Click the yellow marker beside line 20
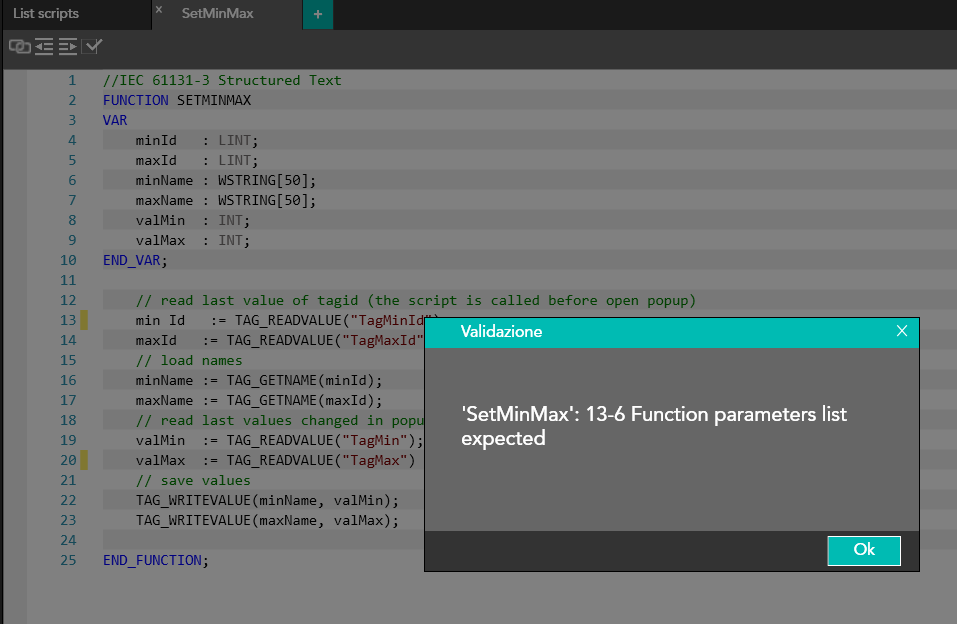 click(84, 460)
